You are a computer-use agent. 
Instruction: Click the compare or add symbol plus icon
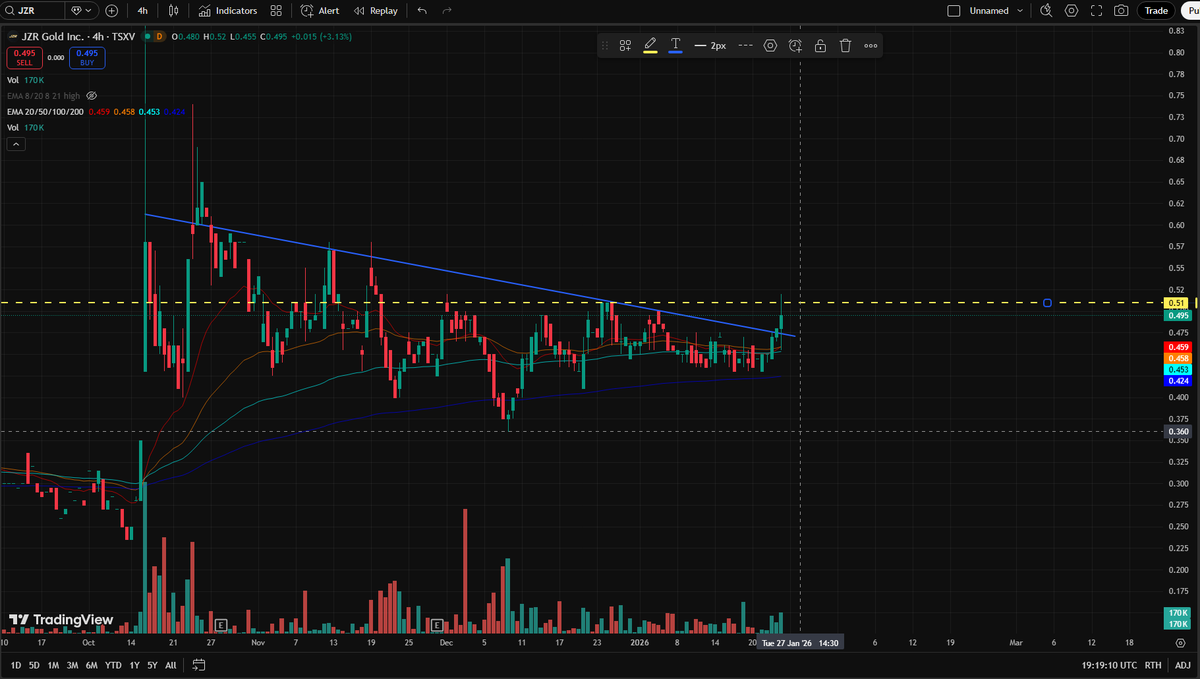tap(111, 10)
